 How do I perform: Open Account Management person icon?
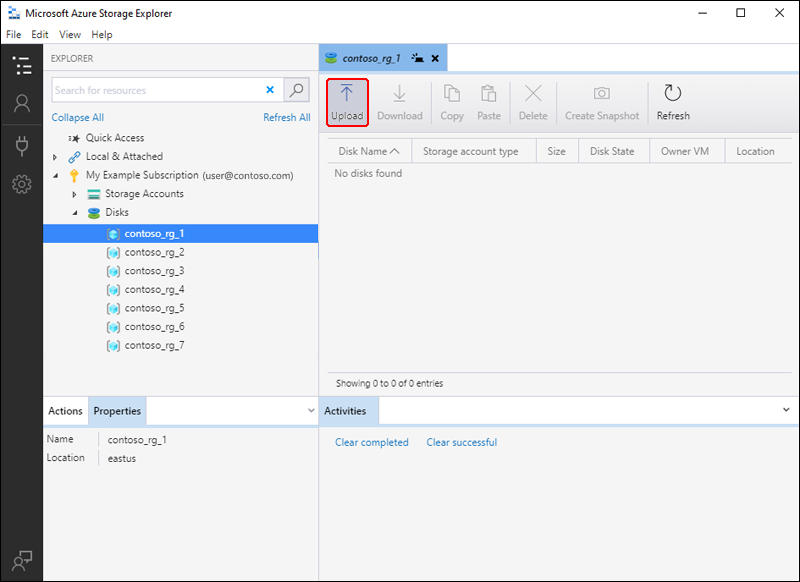(x=22, y=104)
